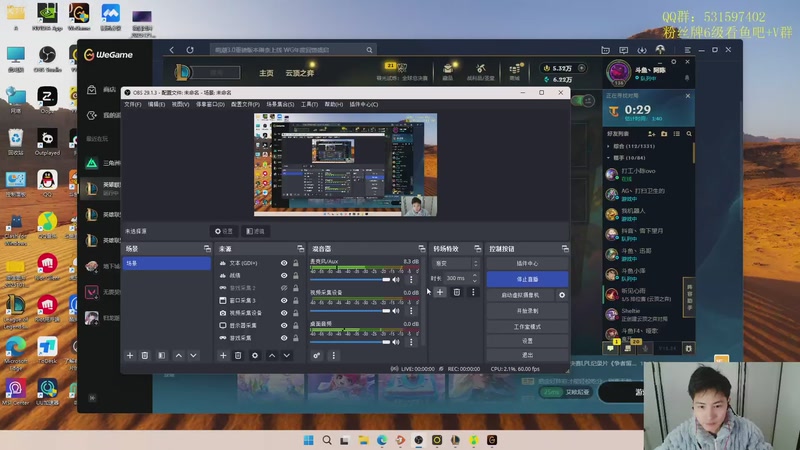Screen dimensions: 800x450
Task: Hide the 窗口采集 3 source
Action: (284, 301)
